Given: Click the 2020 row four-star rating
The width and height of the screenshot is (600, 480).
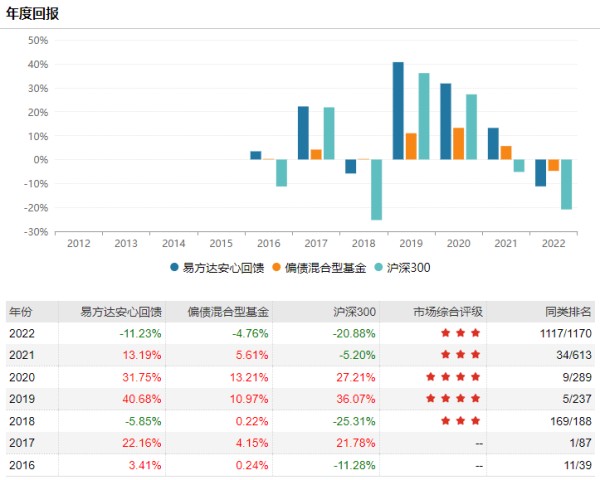Looking at the screenshot, I should click(453, 377).
